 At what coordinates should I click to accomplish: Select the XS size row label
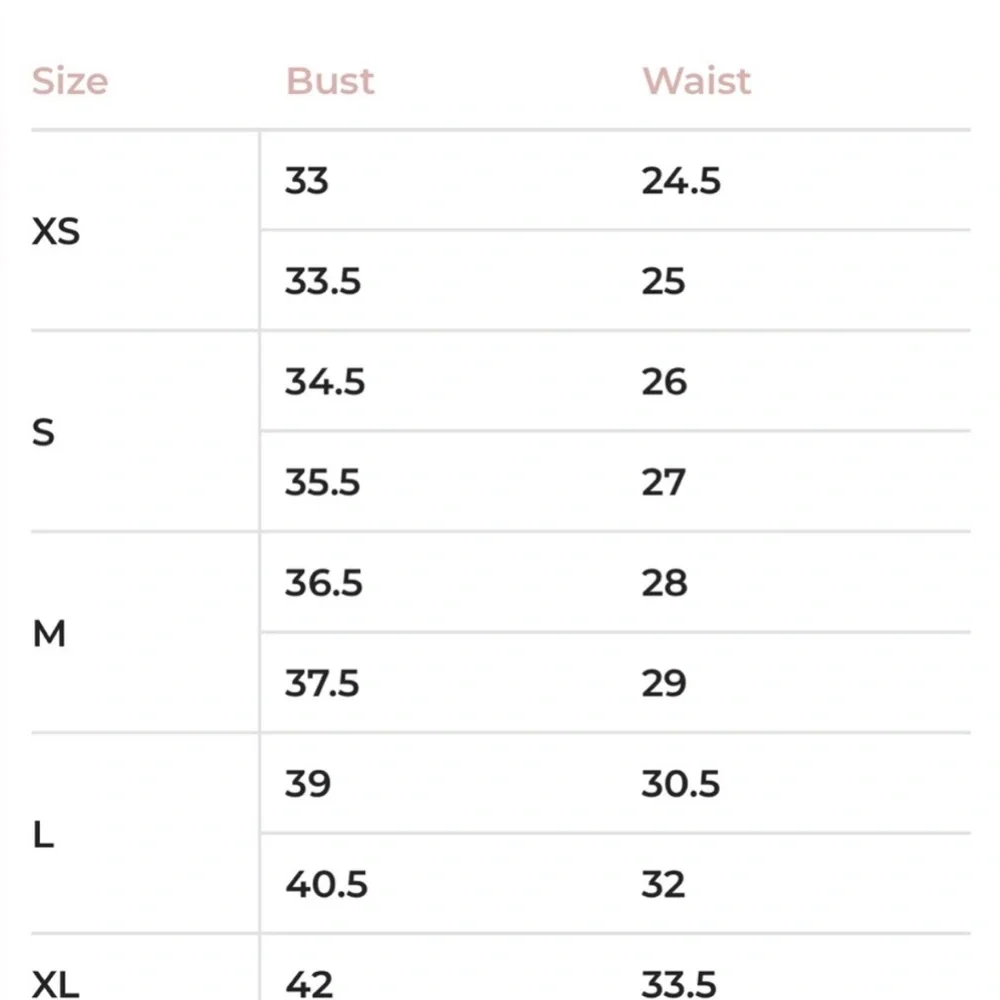point(56,231)
